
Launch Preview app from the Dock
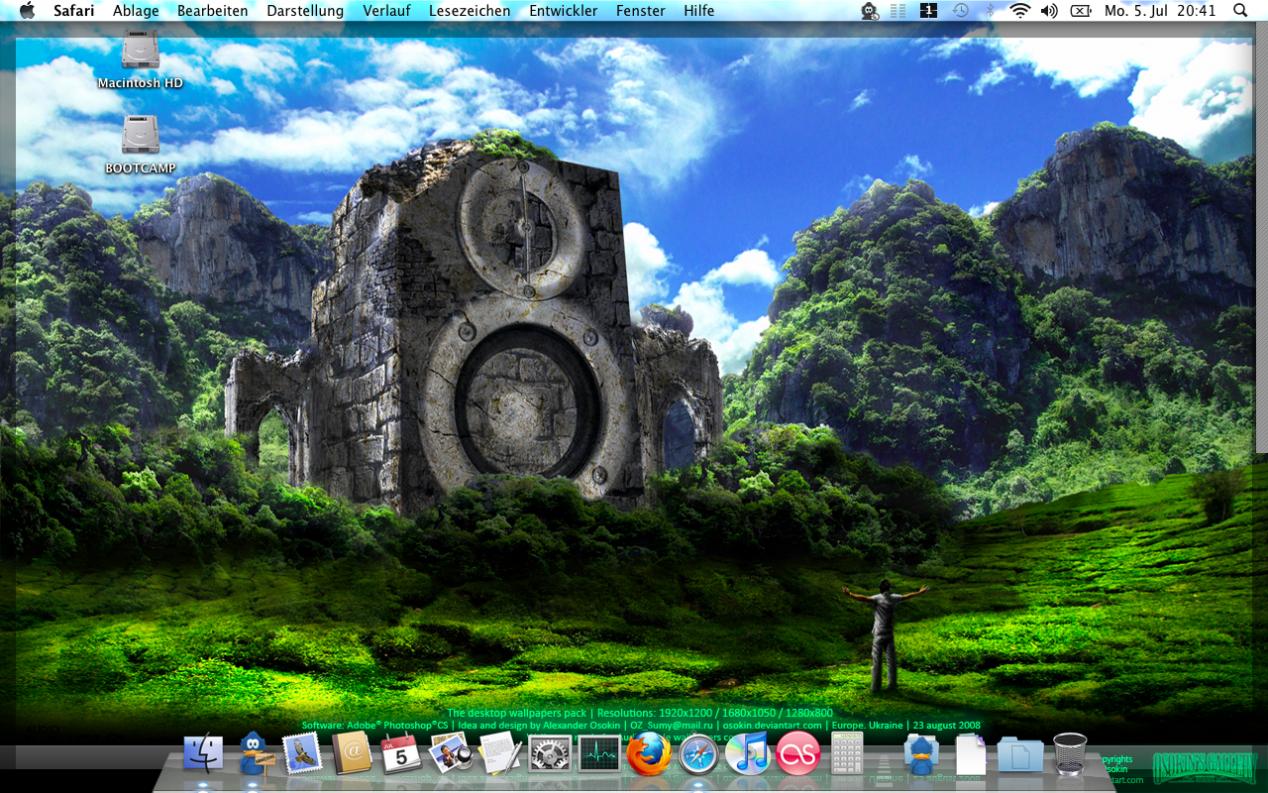click(450, 753)
